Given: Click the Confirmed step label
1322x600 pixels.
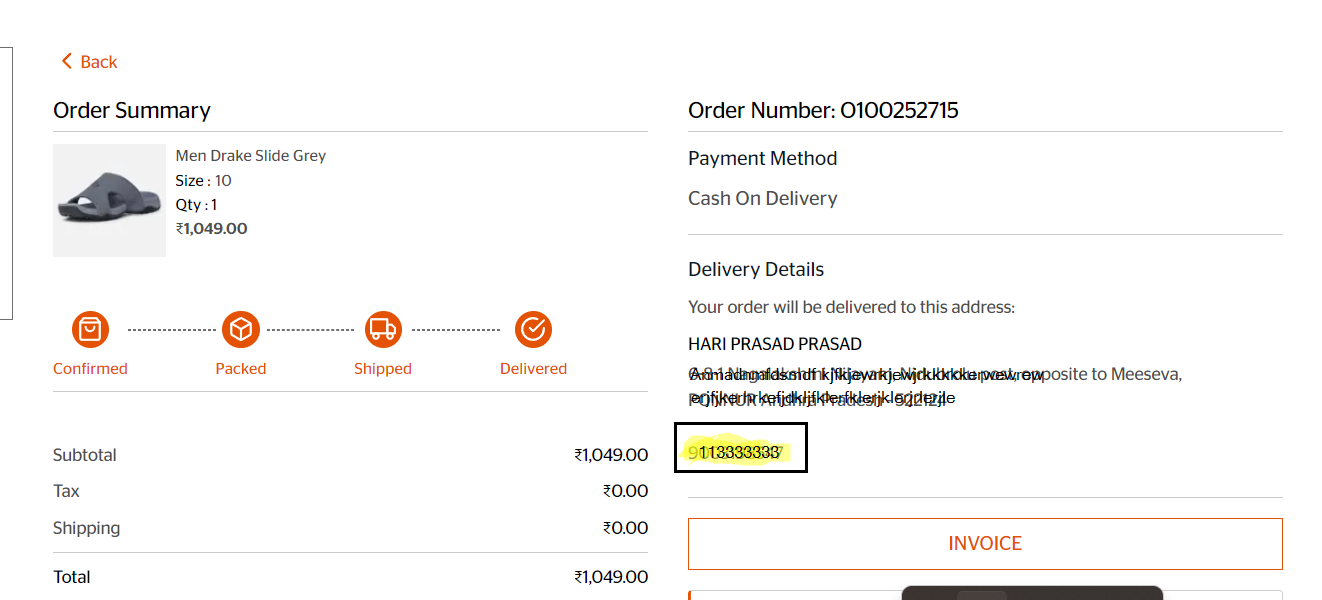Looking at the screenshot, I should click(x=90, y=369).
